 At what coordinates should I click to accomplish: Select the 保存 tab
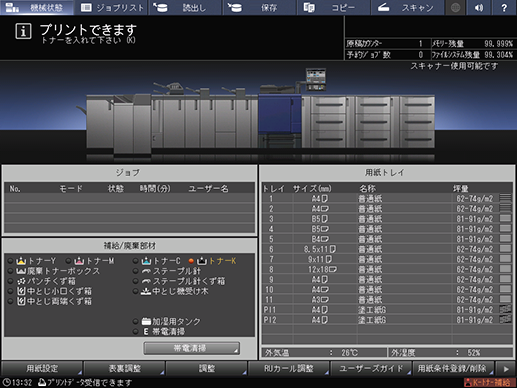click(x=260, y=7)
